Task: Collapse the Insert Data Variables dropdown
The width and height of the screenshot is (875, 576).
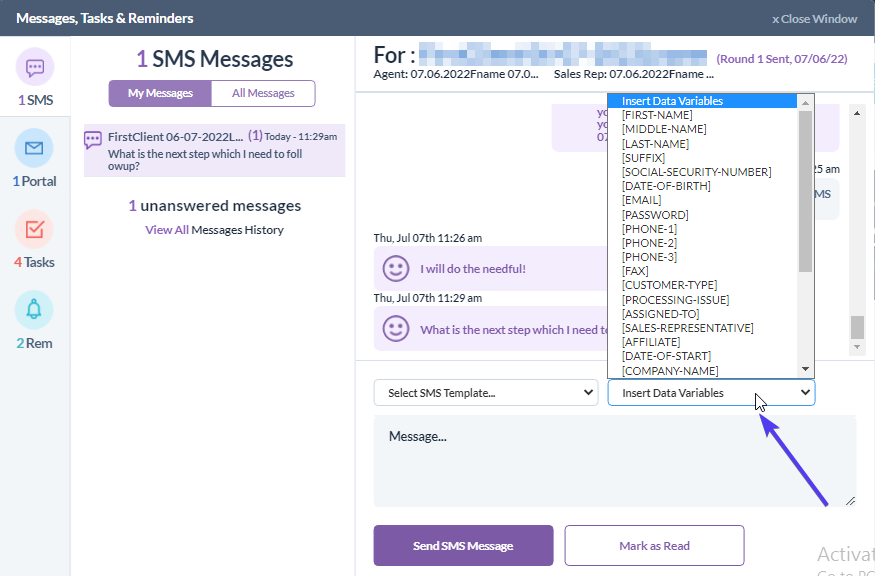Action: 711,393
